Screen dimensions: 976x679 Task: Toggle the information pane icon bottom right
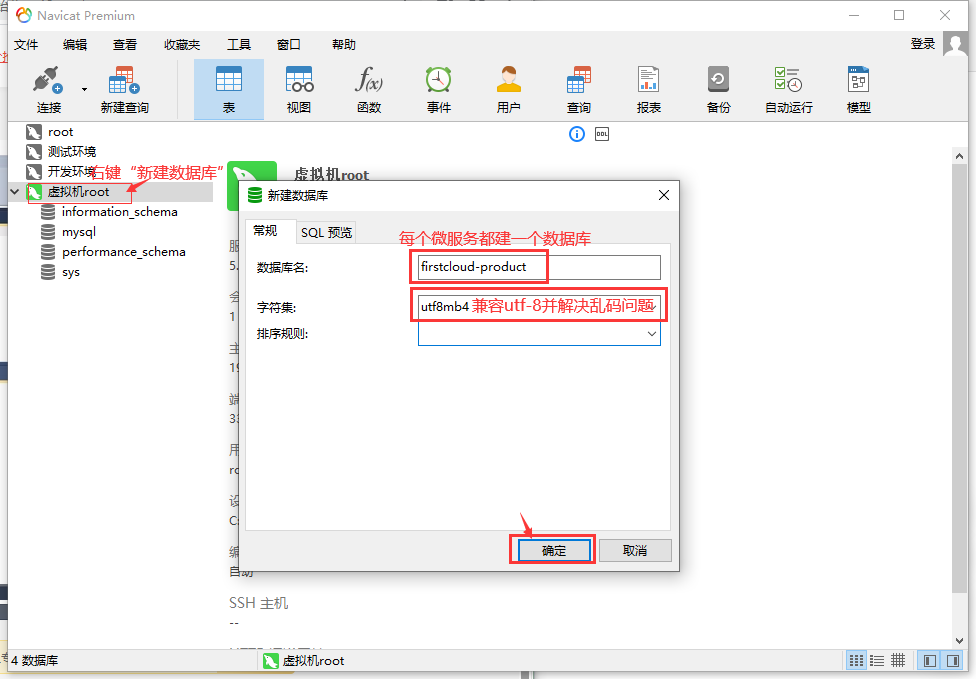pyautogui.click(x=951, y=660)
